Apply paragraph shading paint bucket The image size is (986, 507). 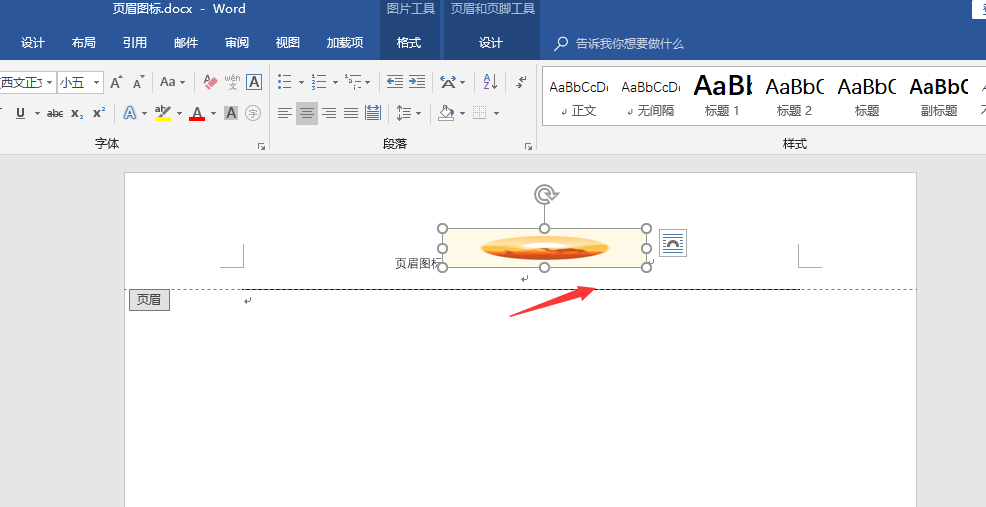click(x=446, y=113)
